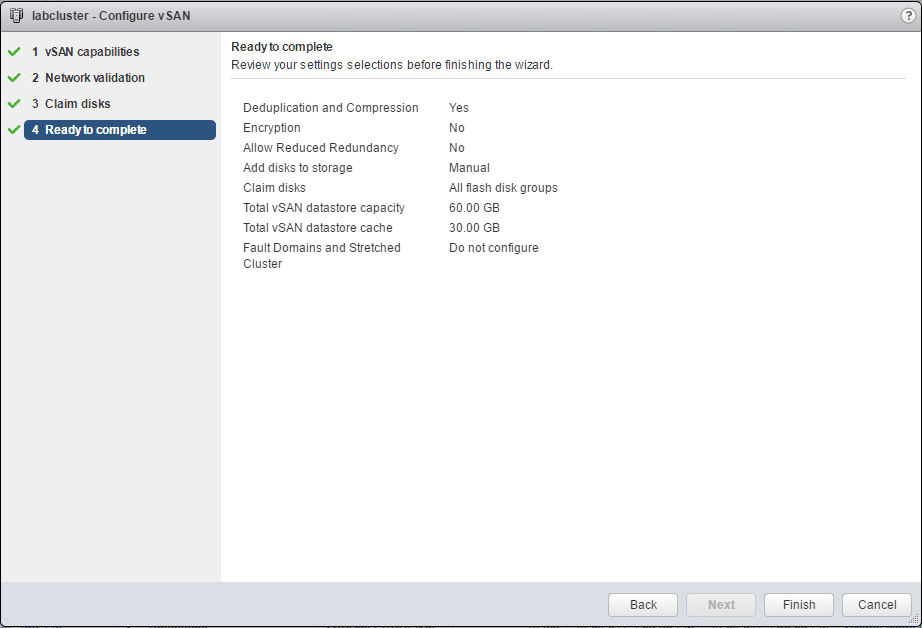Viewport: 922px width, 628px height.
Task: Go to step 1 vSAN capabilities
Action: click(x=85, y=52)
